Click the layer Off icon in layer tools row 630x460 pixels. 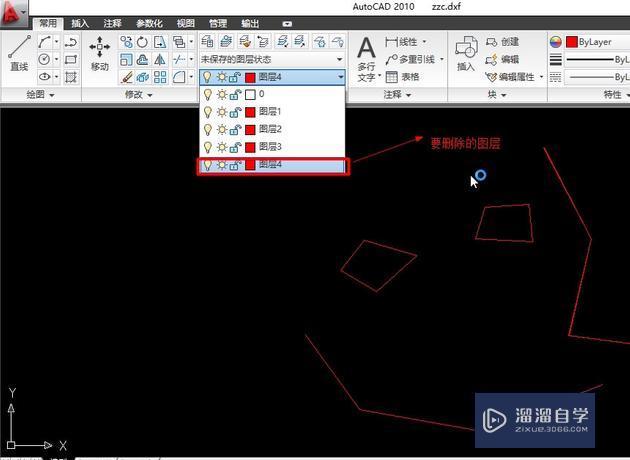pos(338,41)
